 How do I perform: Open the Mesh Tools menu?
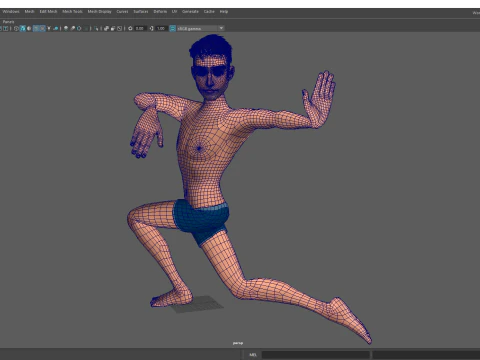coord(72,12)
